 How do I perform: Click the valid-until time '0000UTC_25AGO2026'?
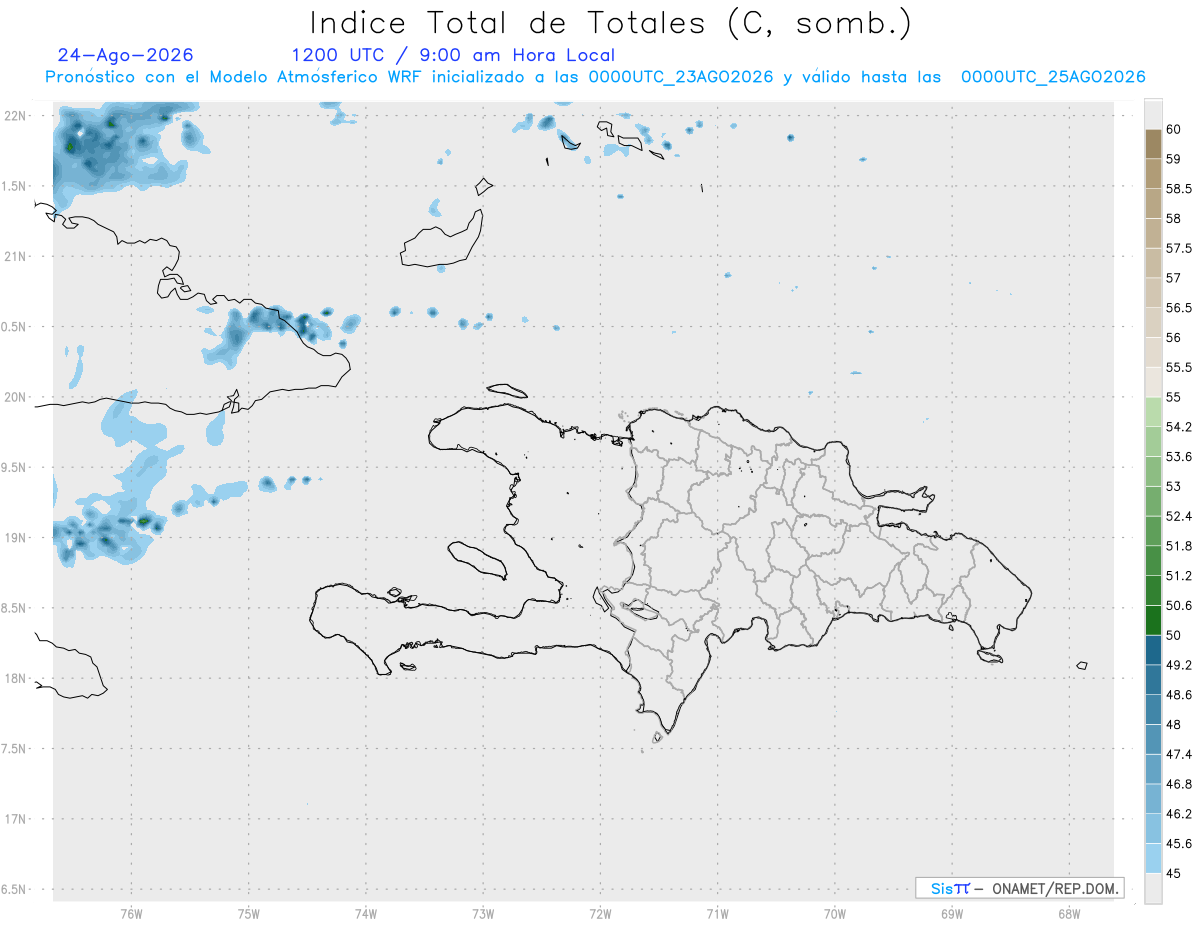pos(1053,77)
